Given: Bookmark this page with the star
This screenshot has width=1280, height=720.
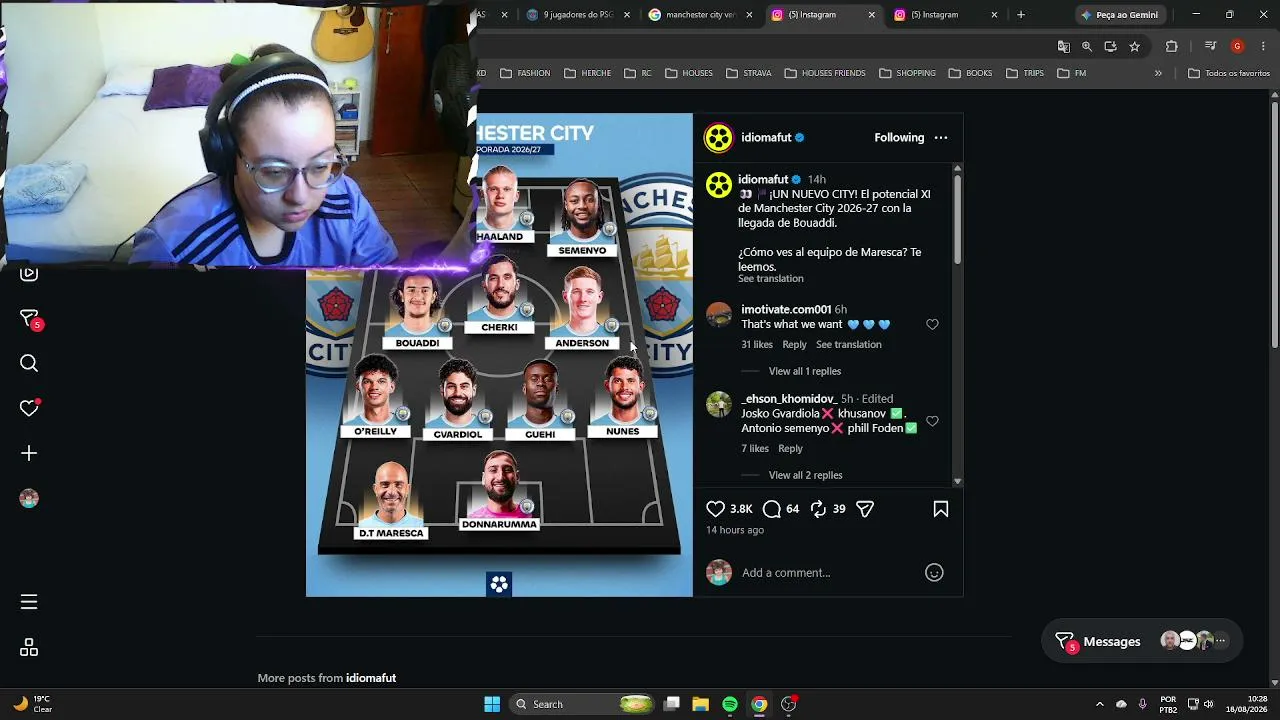Looking at the screenshot, I should tap(1134, 46).
